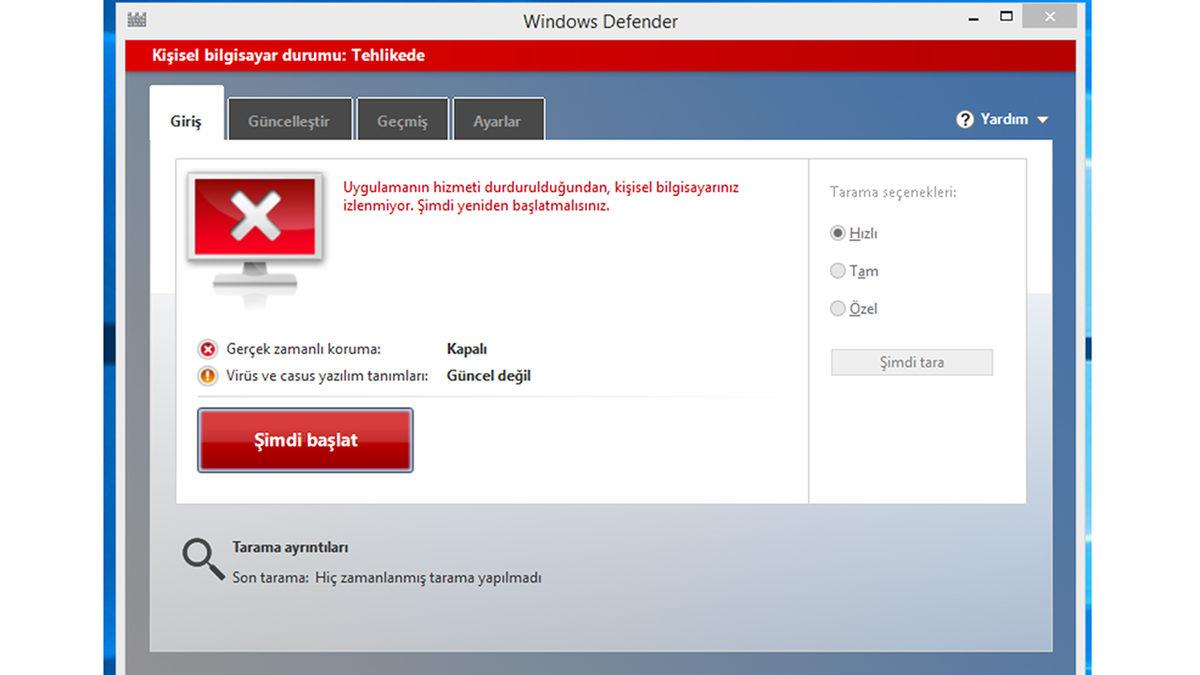Open the Yardım dropdown menu
Image resolution: width=1200 pixels, height=675 pixels.
click(x=1042, y=118)
